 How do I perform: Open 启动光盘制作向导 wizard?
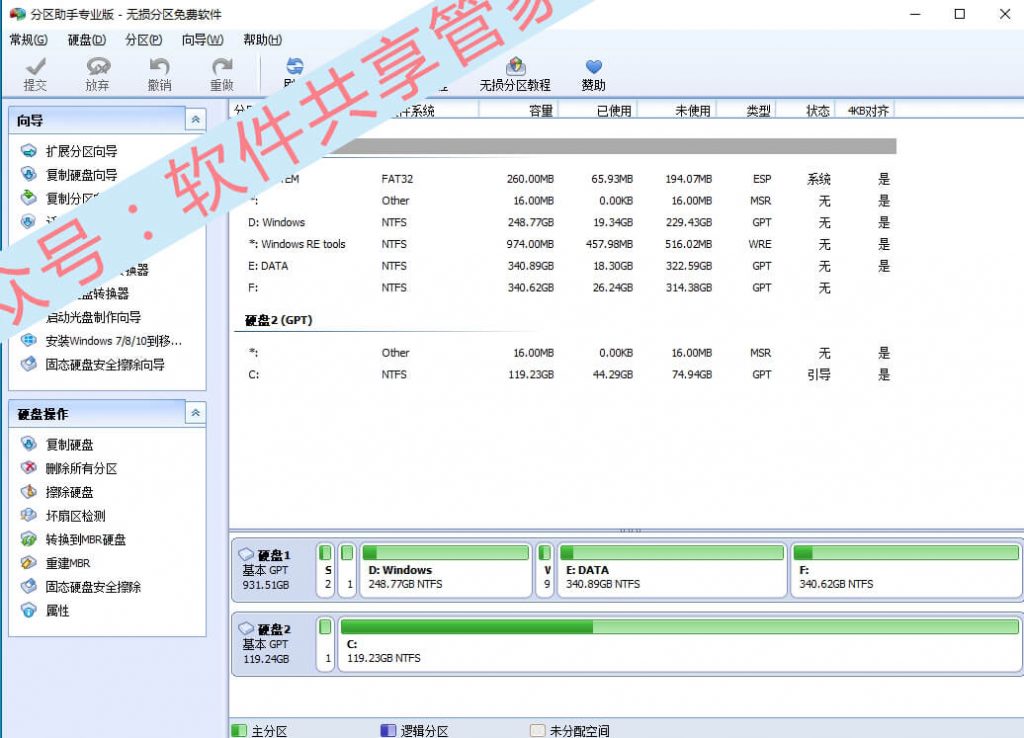coord(93,317)
